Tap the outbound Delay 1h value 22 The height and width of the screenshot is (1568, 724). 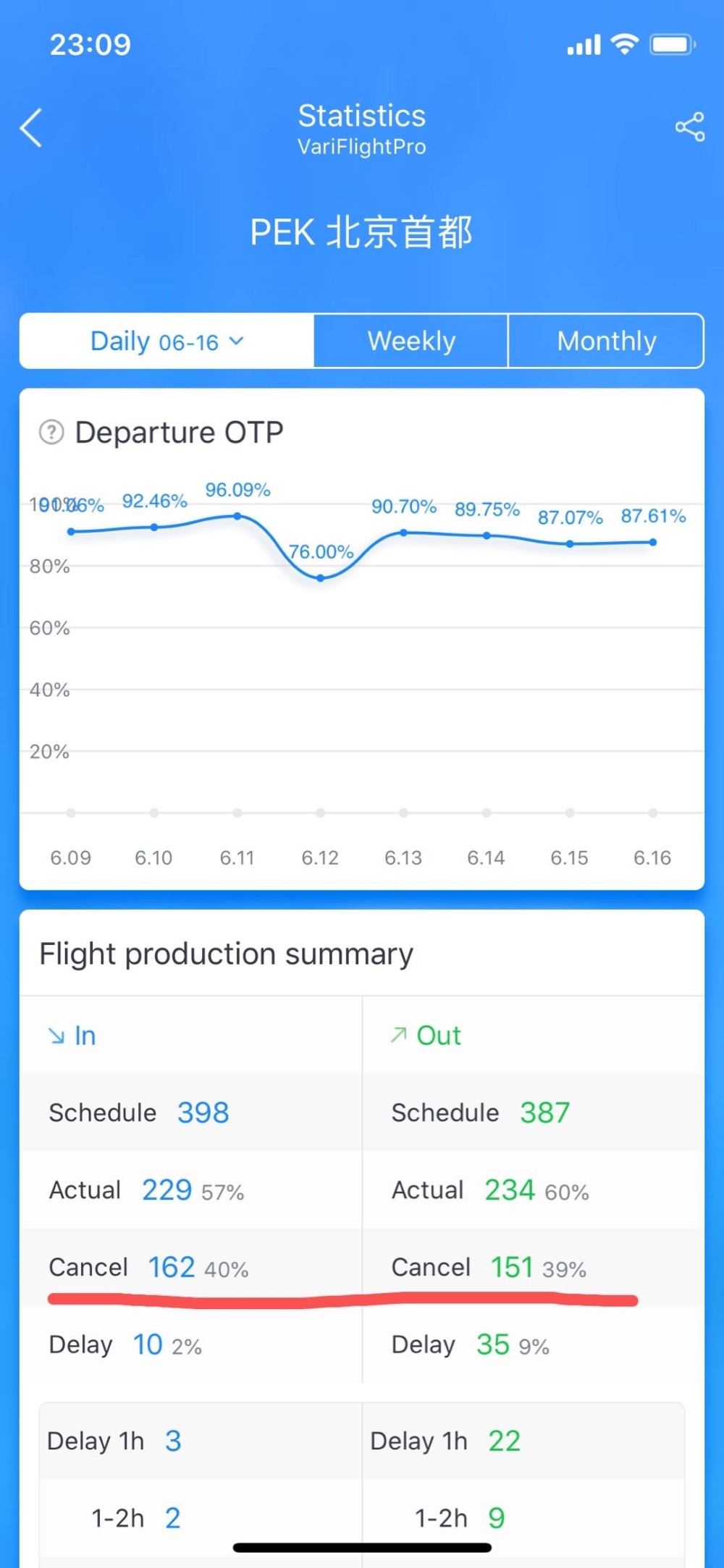click(x=504, y=1441)
